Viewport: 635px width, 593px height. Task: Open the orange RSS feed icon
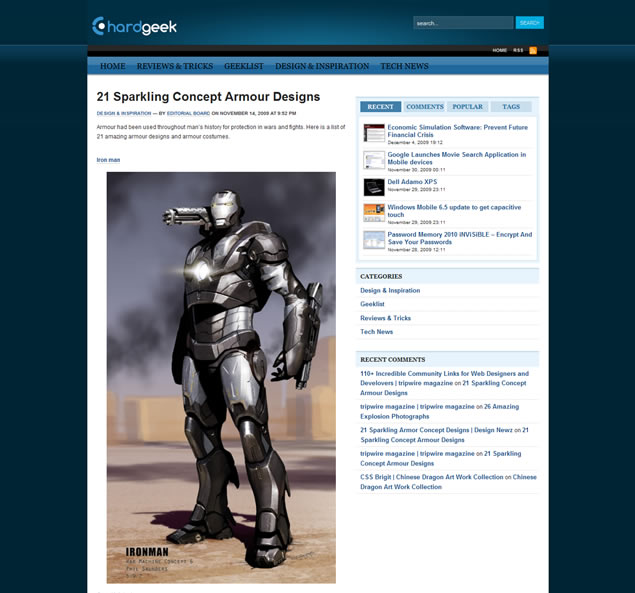[x=533, y=50]
